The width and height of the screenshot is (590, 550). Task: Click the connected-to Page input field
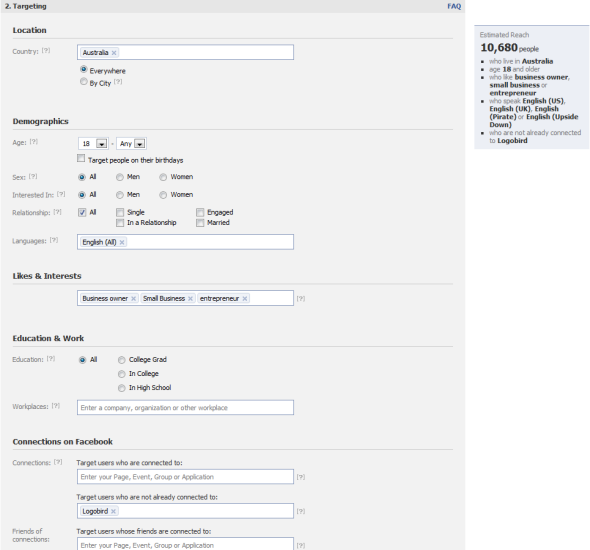[186, 477]
